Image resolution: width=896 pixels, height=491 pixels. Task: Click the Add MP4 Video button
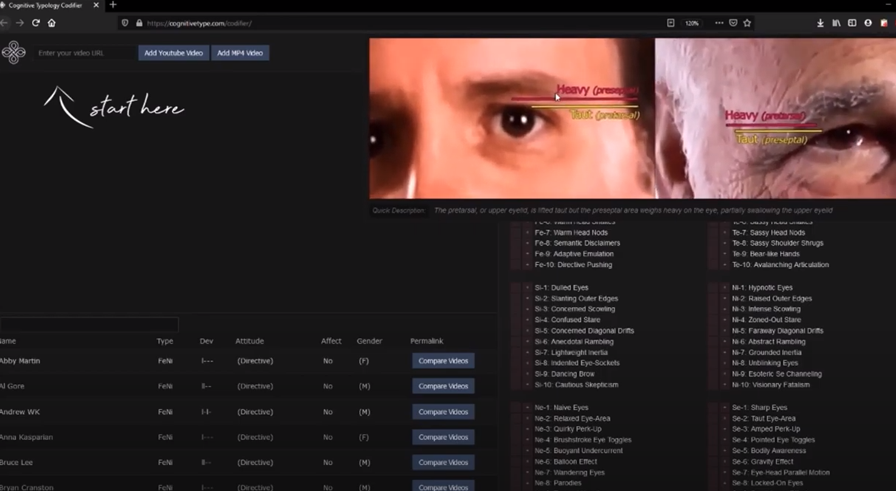pos(240,53)
